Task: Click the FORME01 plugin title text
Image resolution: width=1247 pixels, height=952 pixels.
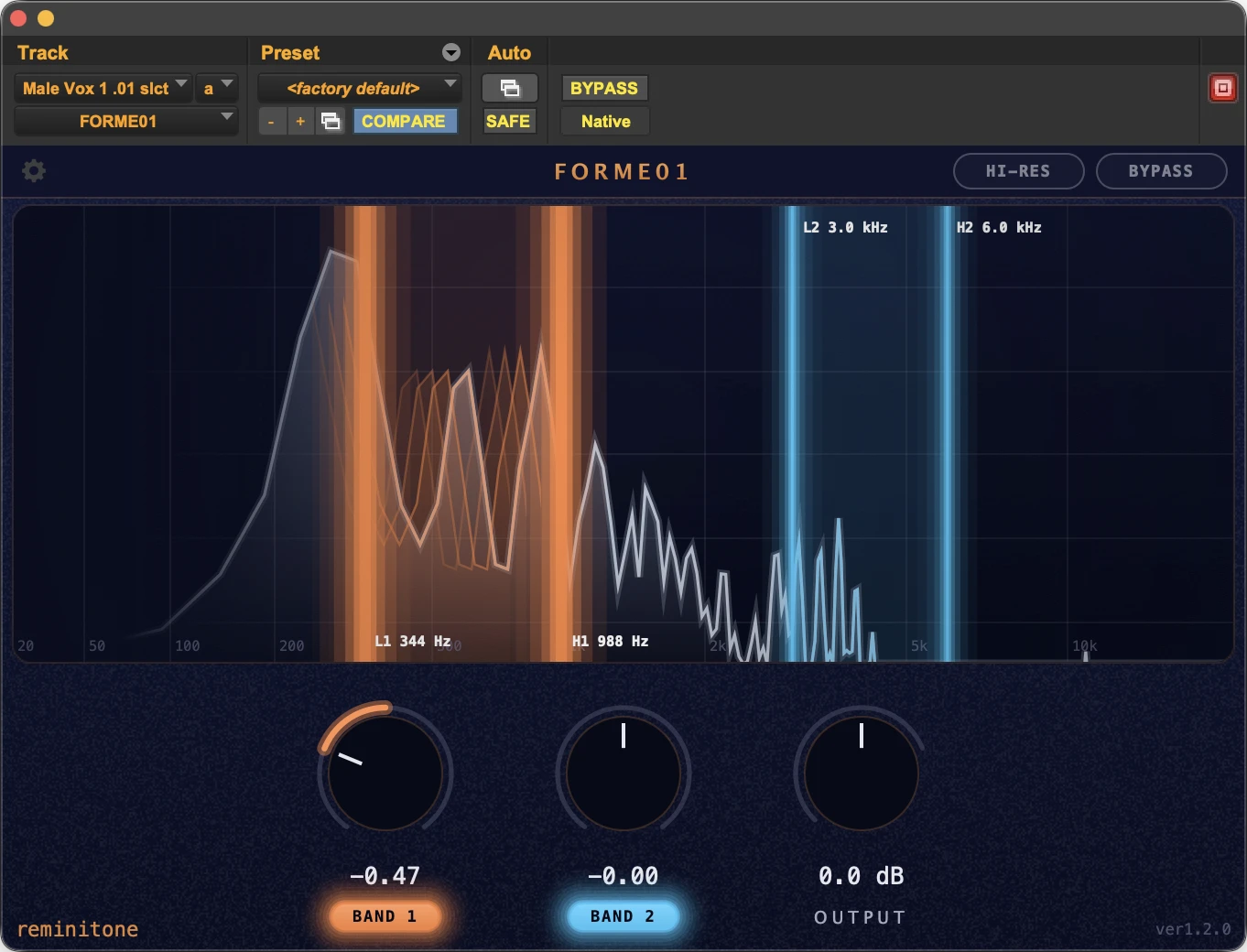Action: pos(622,171)
